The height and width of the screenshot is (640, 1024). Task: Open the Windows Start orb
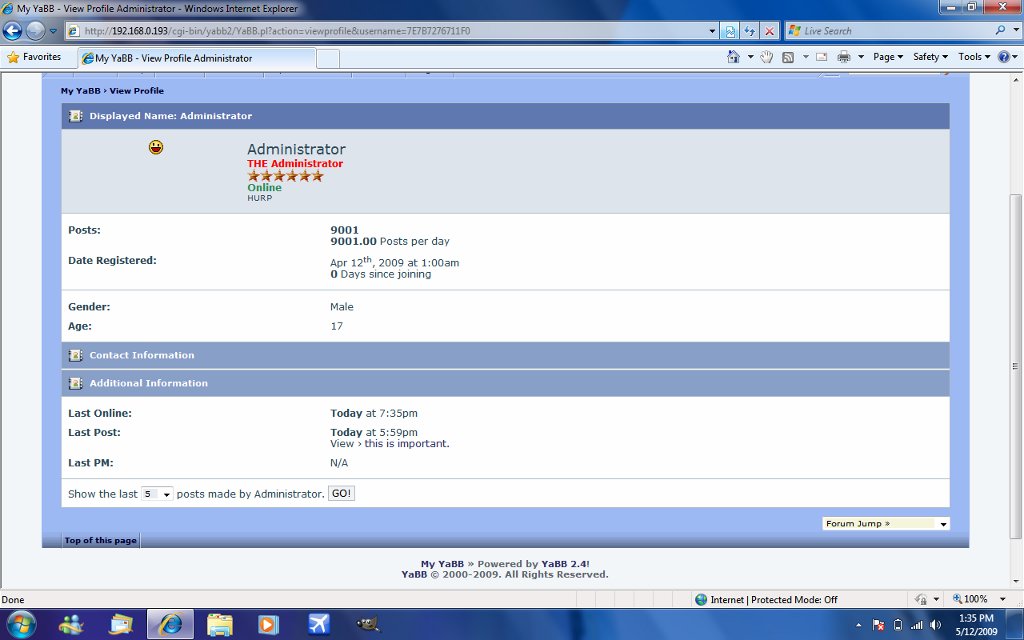pos(21,624)
